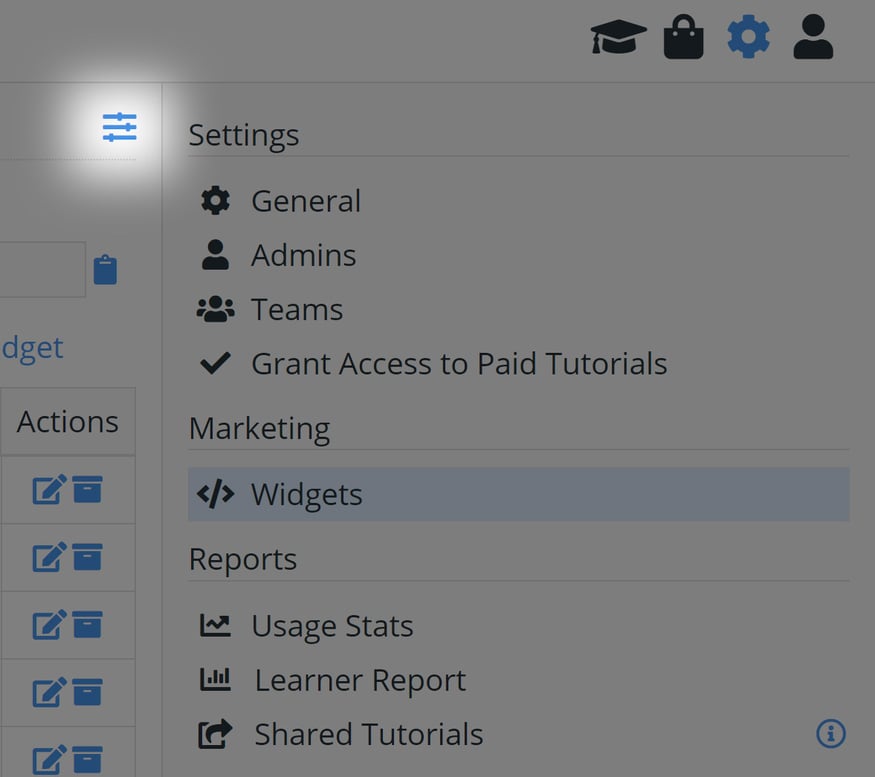Click the archive icon in first Actions row

pyautogui.click(x=87, y=490)
